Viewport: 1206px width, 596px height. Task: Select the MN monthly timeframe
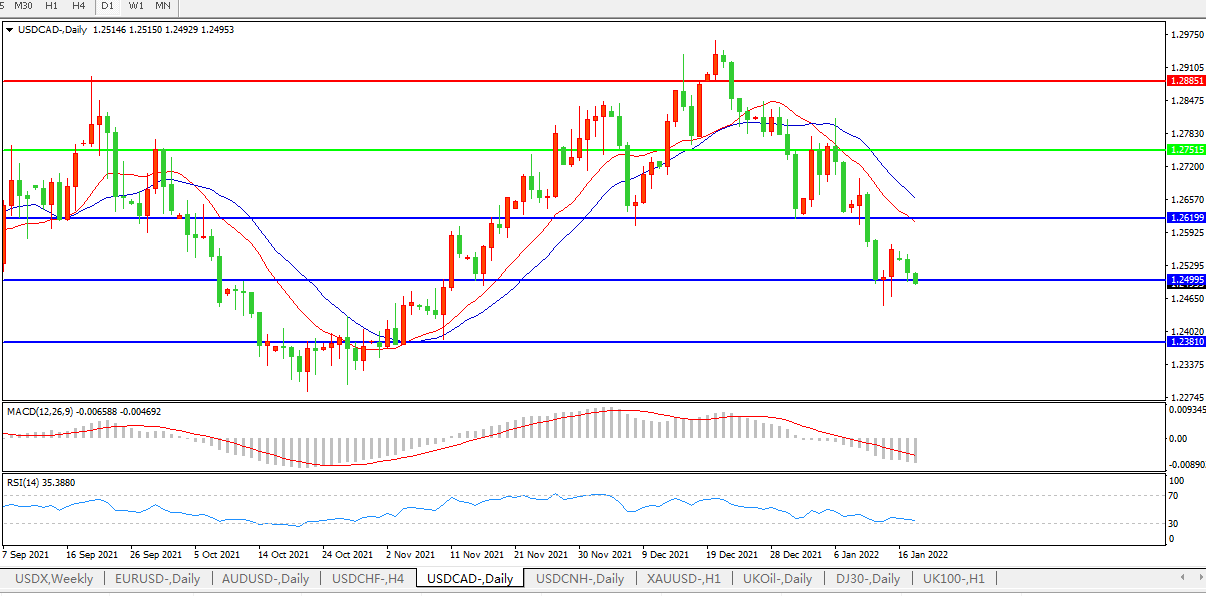tap(164, 6)
